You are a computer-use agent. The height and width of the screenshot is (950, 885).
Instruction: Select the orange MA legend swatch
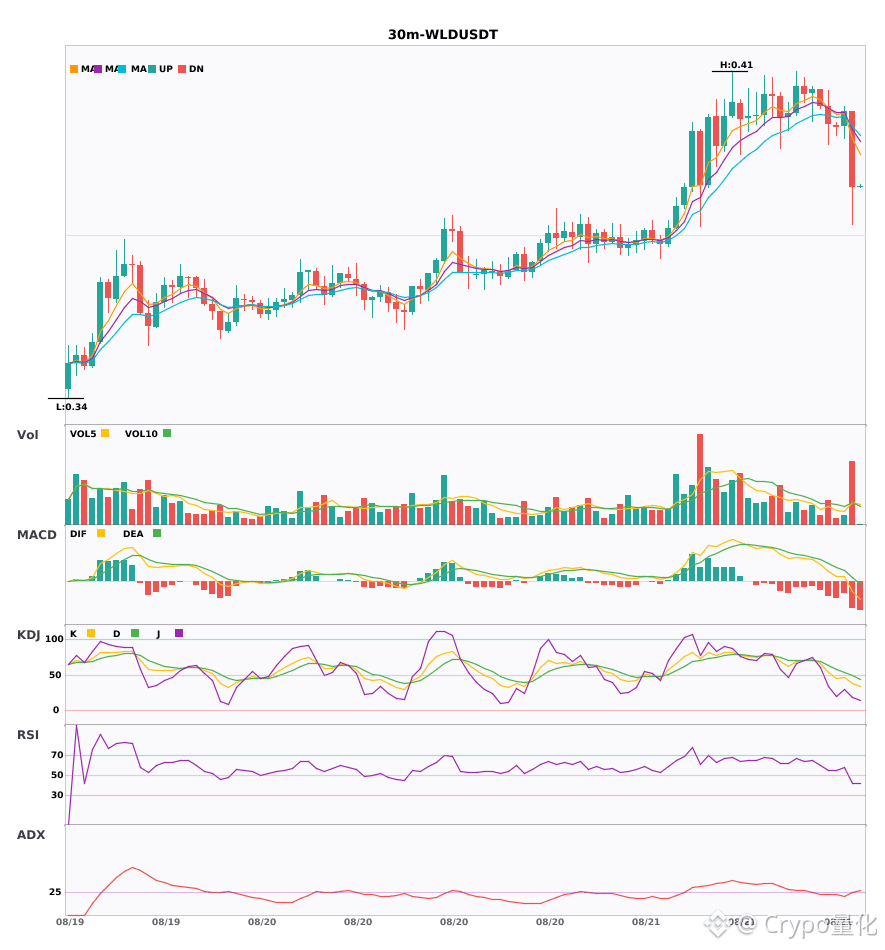(74, 69)
